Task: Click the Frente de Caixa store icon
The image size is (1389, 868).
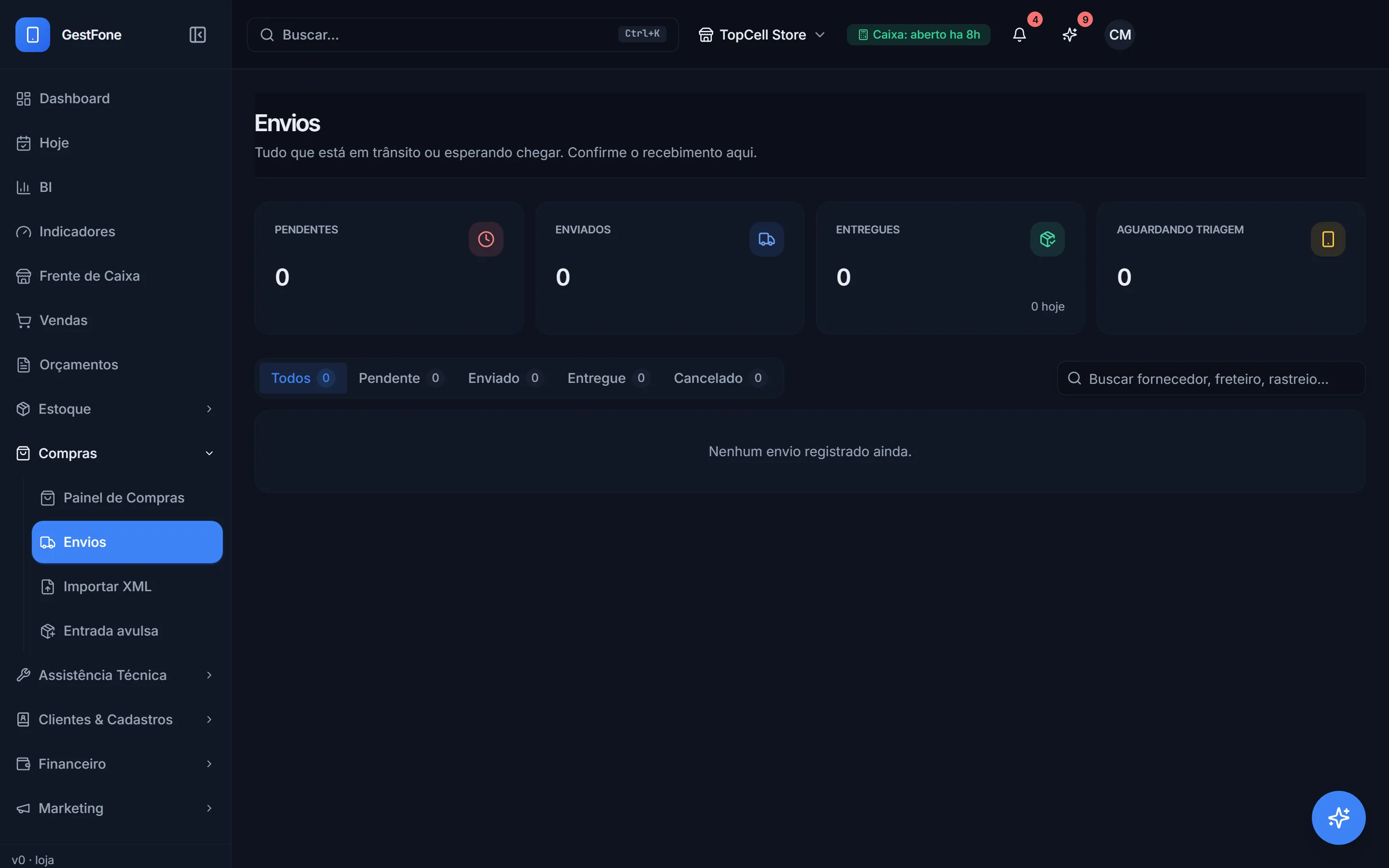Action: point(24,276)
